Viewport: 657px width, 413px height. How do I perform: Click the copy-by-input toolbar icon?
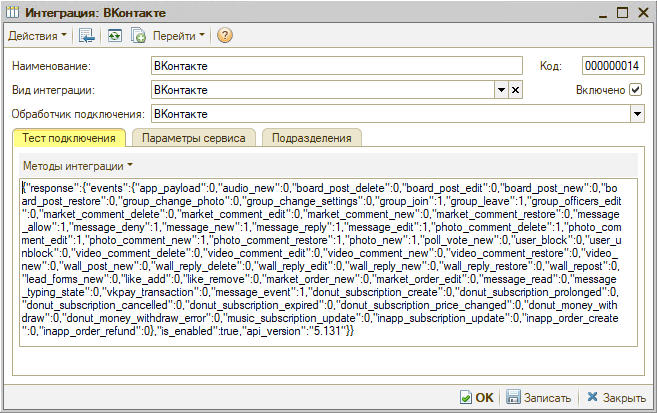tap(138, 36)
